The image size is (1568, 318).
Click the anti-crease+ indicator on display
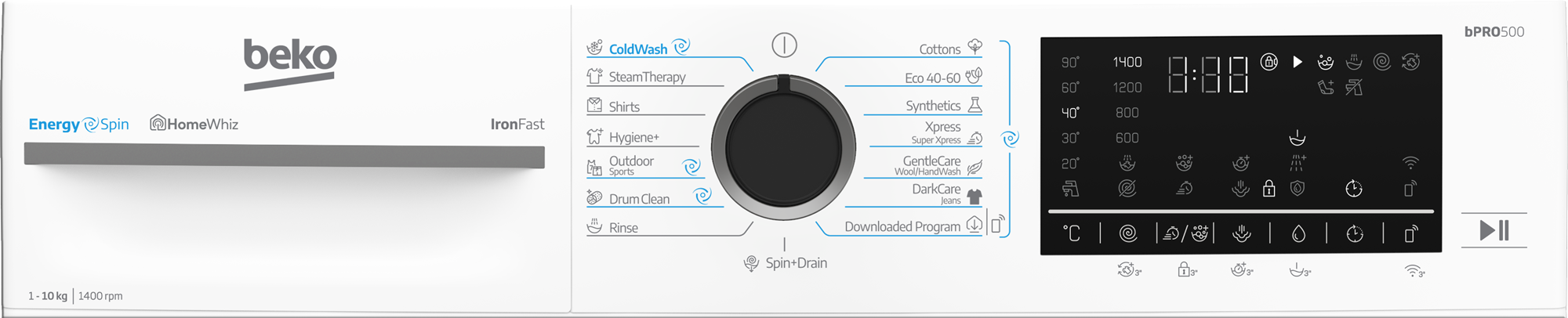point(1241,163)
